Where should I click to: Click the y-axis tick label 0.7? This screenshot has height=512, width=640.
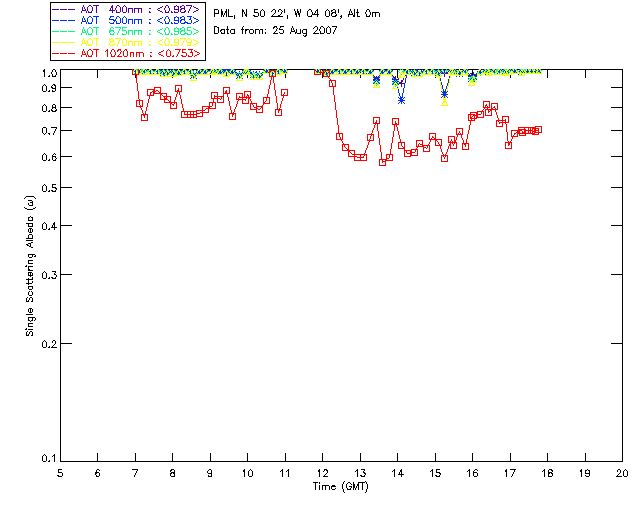(x=49, y=131)
